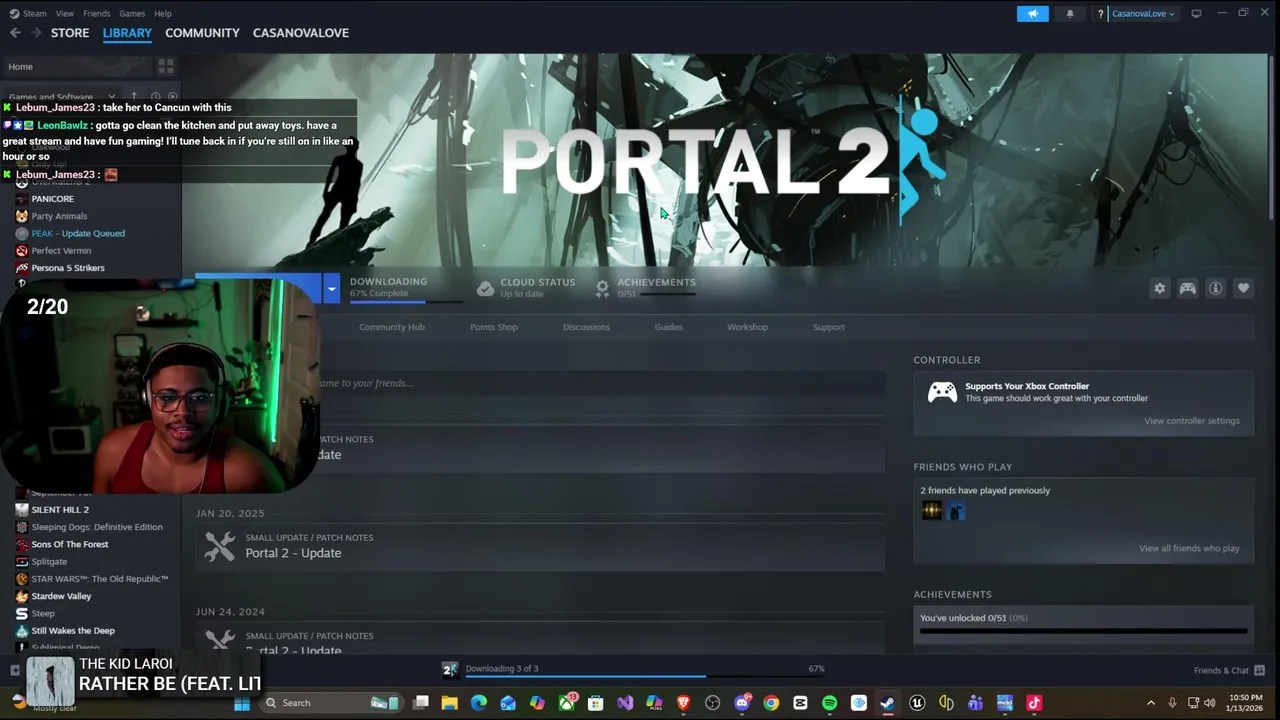Select PANICORE in the game list
The width and height of the screenshot is (1280, 720).
[52, 199]
